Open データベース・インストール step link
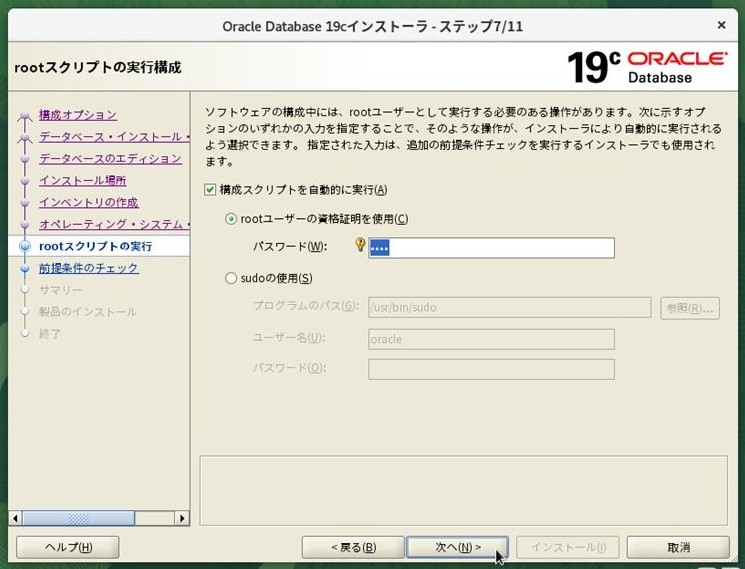745x569 pixels. [x=114, y=137]
